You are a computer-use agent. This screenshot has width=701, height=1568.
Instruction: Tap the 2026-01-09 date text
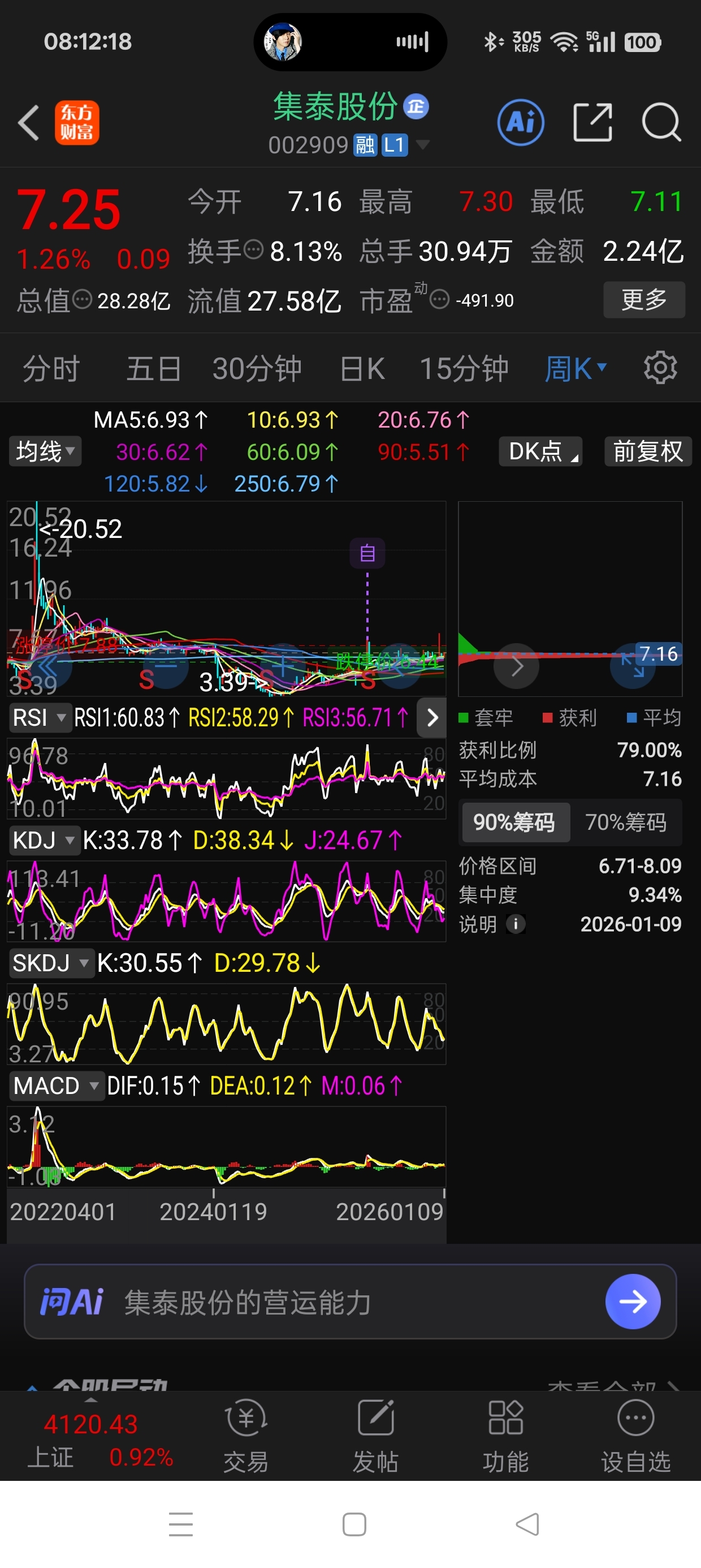[630, 924]
